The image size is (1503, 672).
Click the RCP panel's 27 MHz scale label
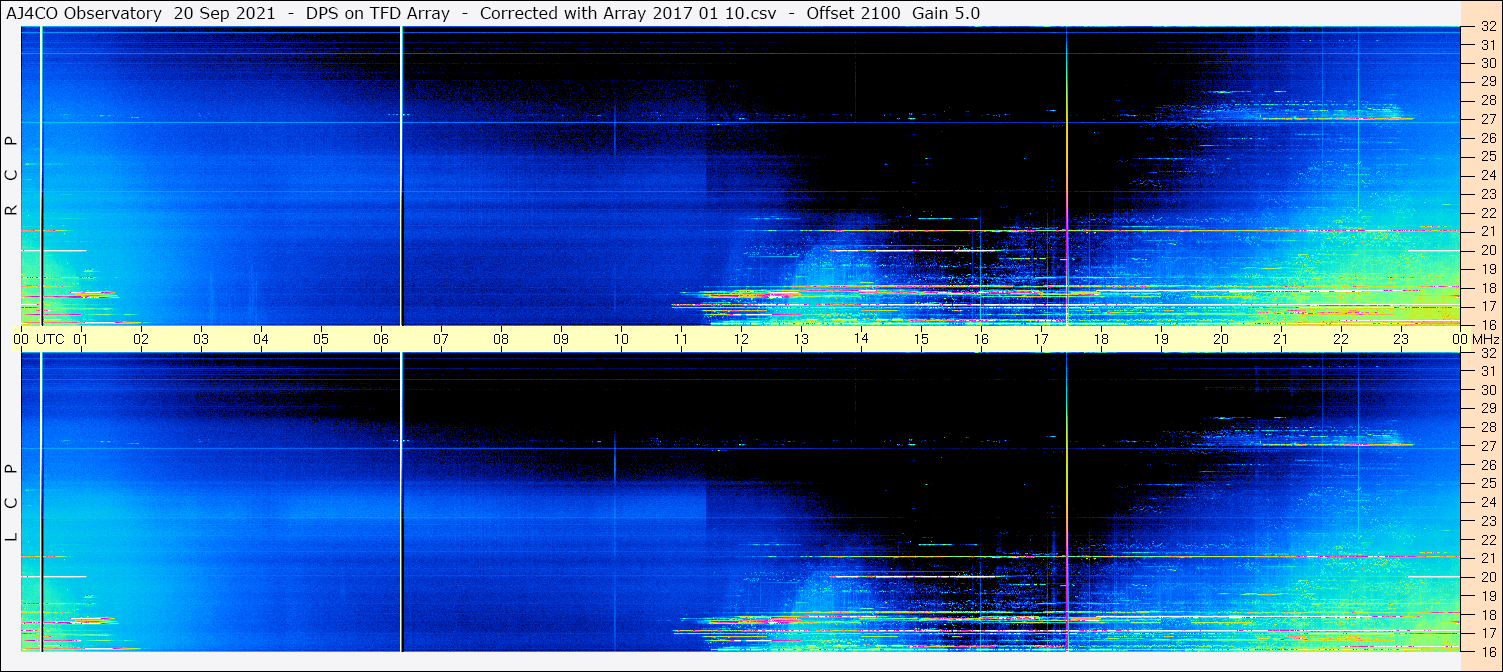(1487, 119)
